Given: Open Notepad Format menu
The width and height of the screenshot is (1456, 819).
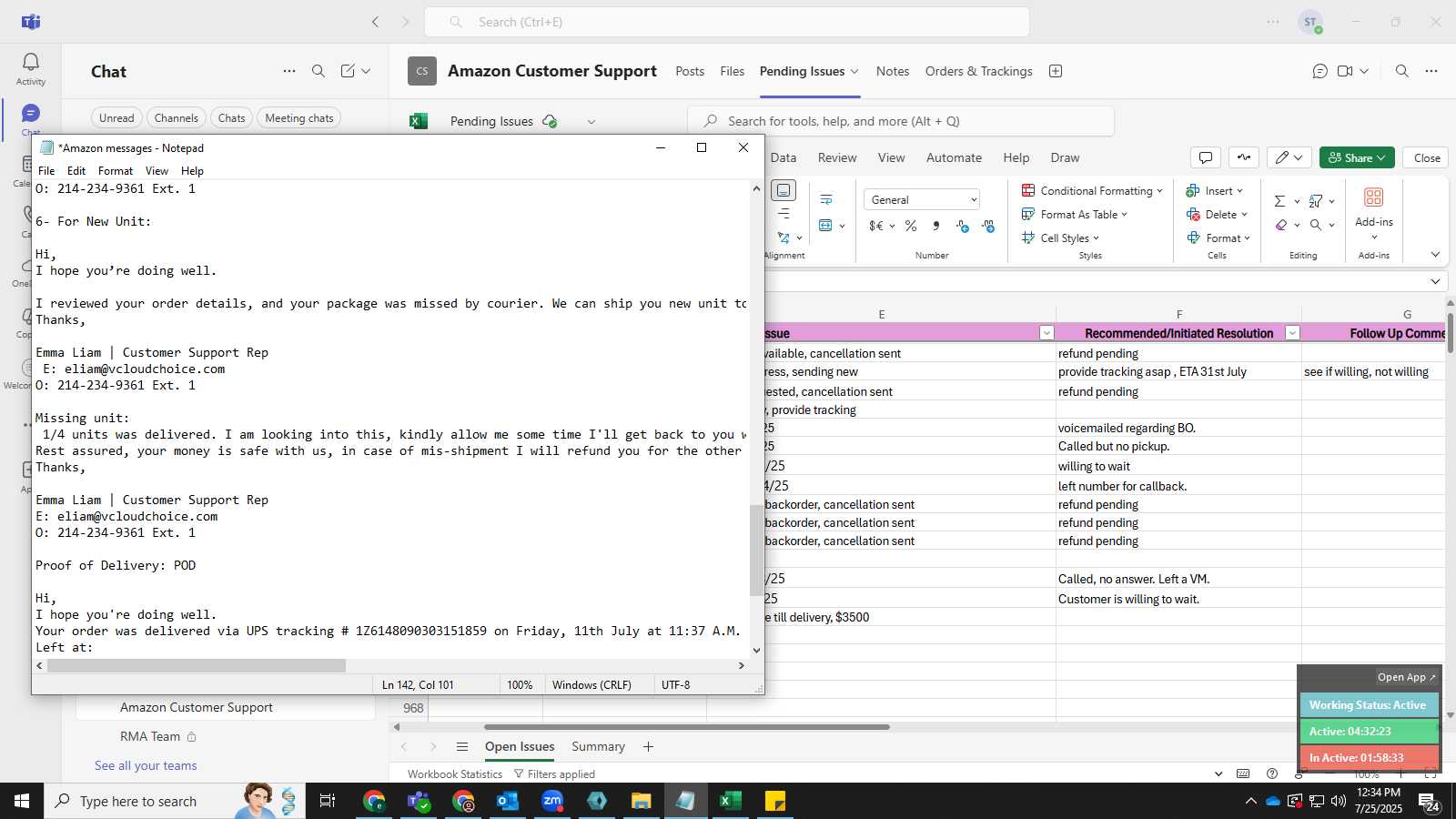Looking at the screenshot, I should 116,170.
